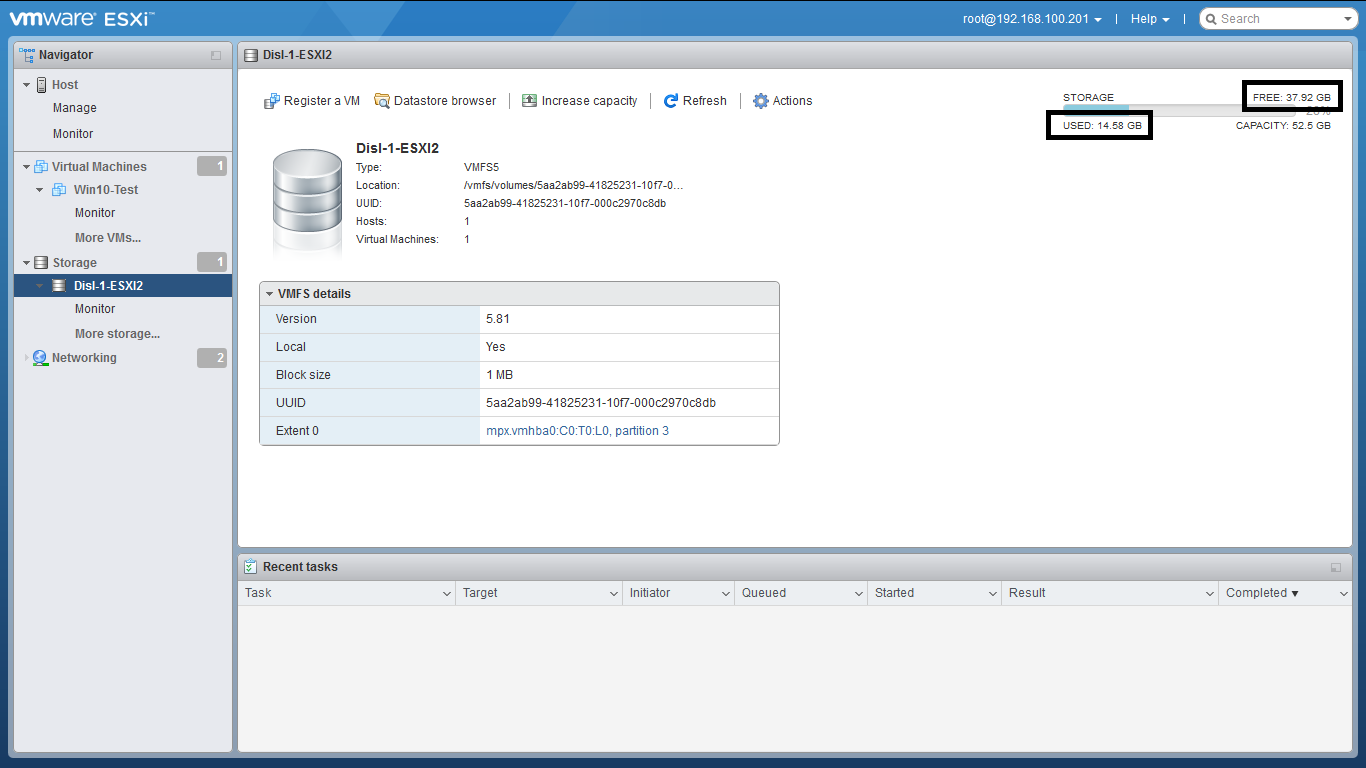This screenshot has height=768, width=1366.
Task: Click the Increase capacity icon
Action: (530, 101)
